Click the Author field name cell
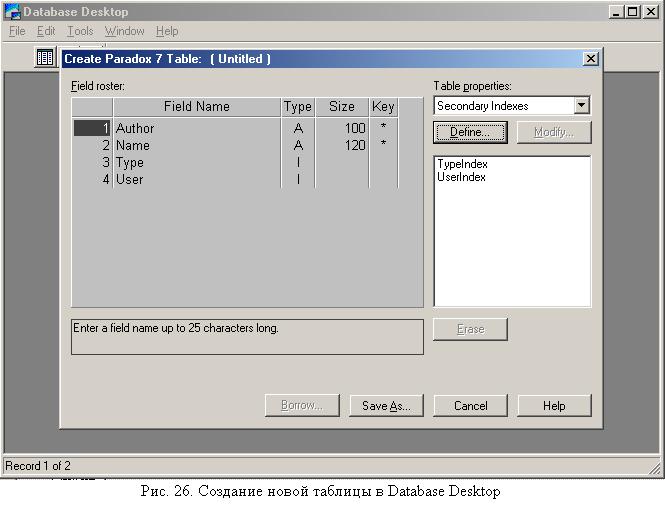The width and height of the screenshot is (665, 513). click(197, 128)
